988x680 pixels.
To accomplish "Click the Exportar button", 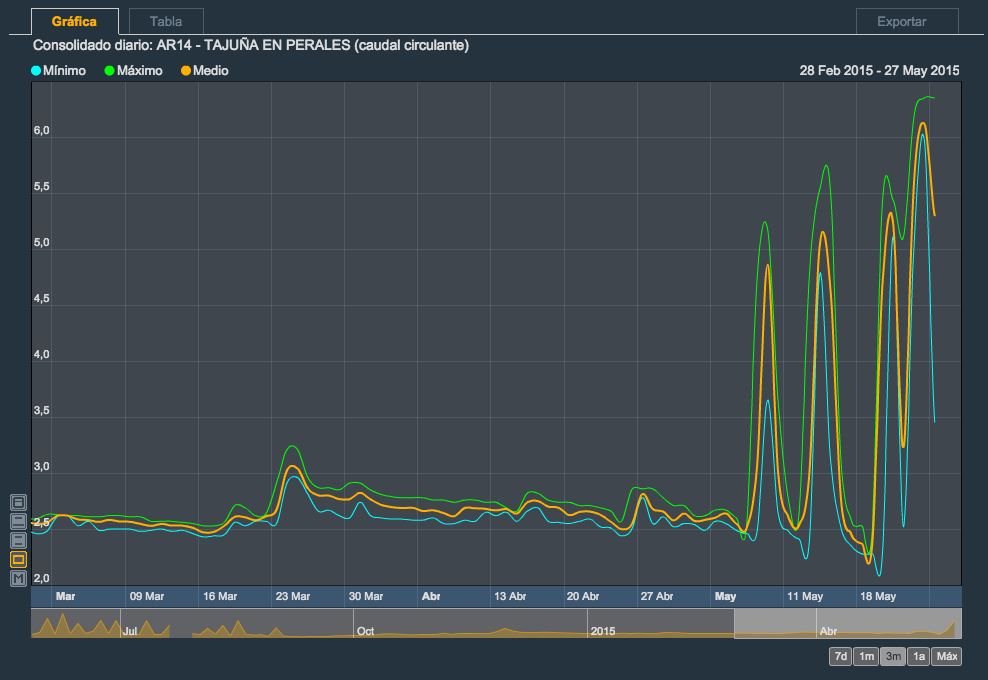I will coord(907,21).
